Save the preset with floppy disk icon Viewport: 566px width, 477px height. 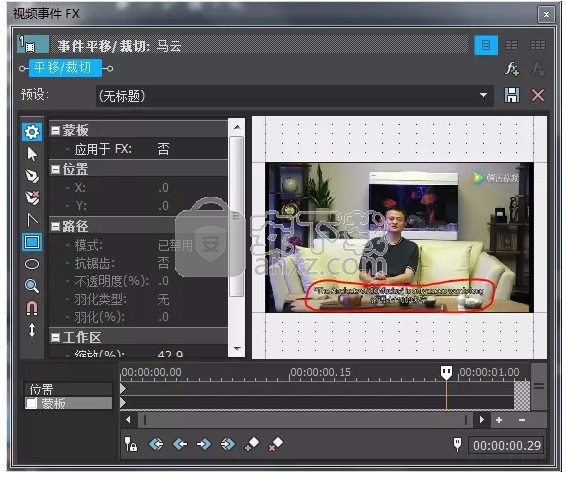(511, 95)
